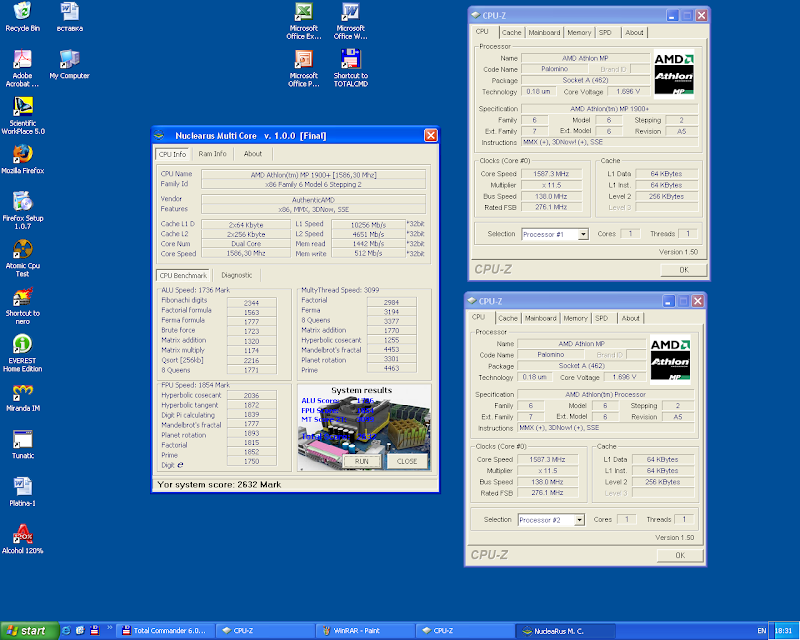Click AMD Athlon logo in upper CPU-Z
This screenshot has height=640, width=800.
(674, 73)
